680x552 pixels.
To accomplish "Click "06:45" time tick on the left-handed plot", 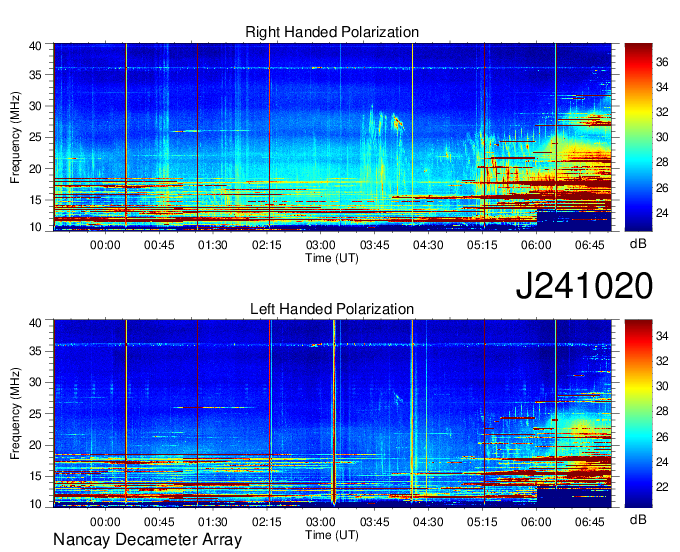I will [590, 522].
